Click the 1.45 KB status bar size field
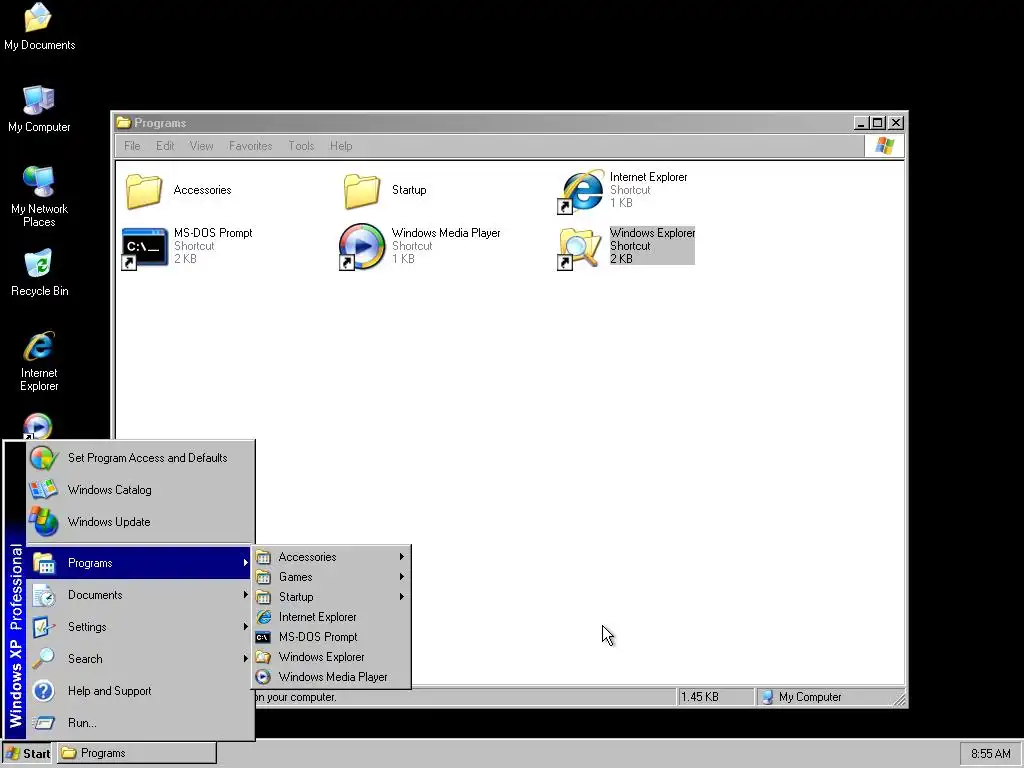Screen dimensions: 1024x768 (x=715, y=697)
